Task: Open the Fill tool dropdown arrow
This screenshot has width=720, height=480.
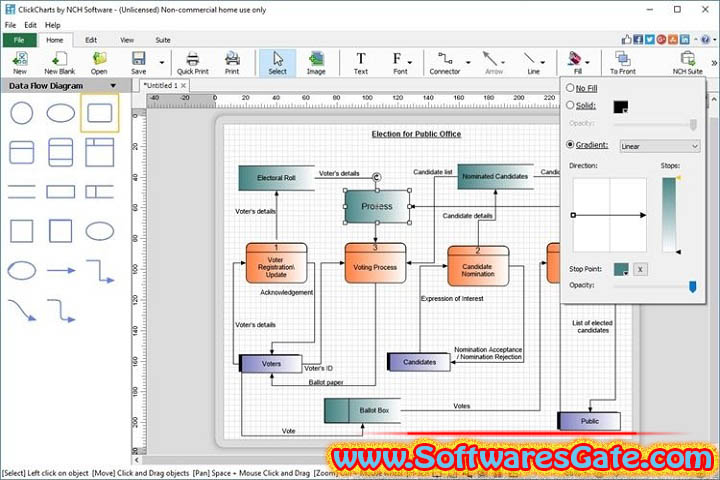Action: (x=587, y=62)
